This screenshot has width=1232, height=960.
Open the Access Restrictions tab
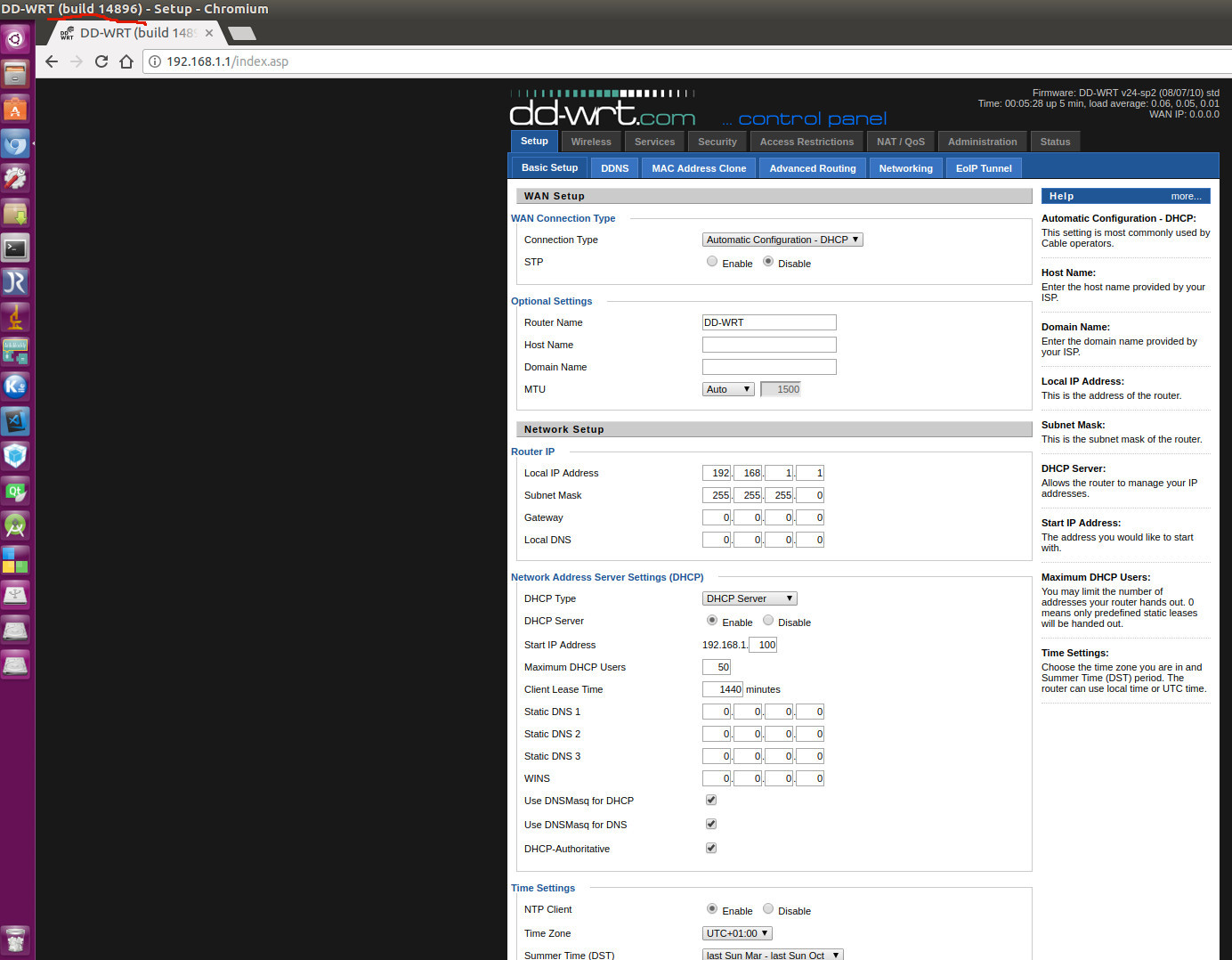pos(806,142)
